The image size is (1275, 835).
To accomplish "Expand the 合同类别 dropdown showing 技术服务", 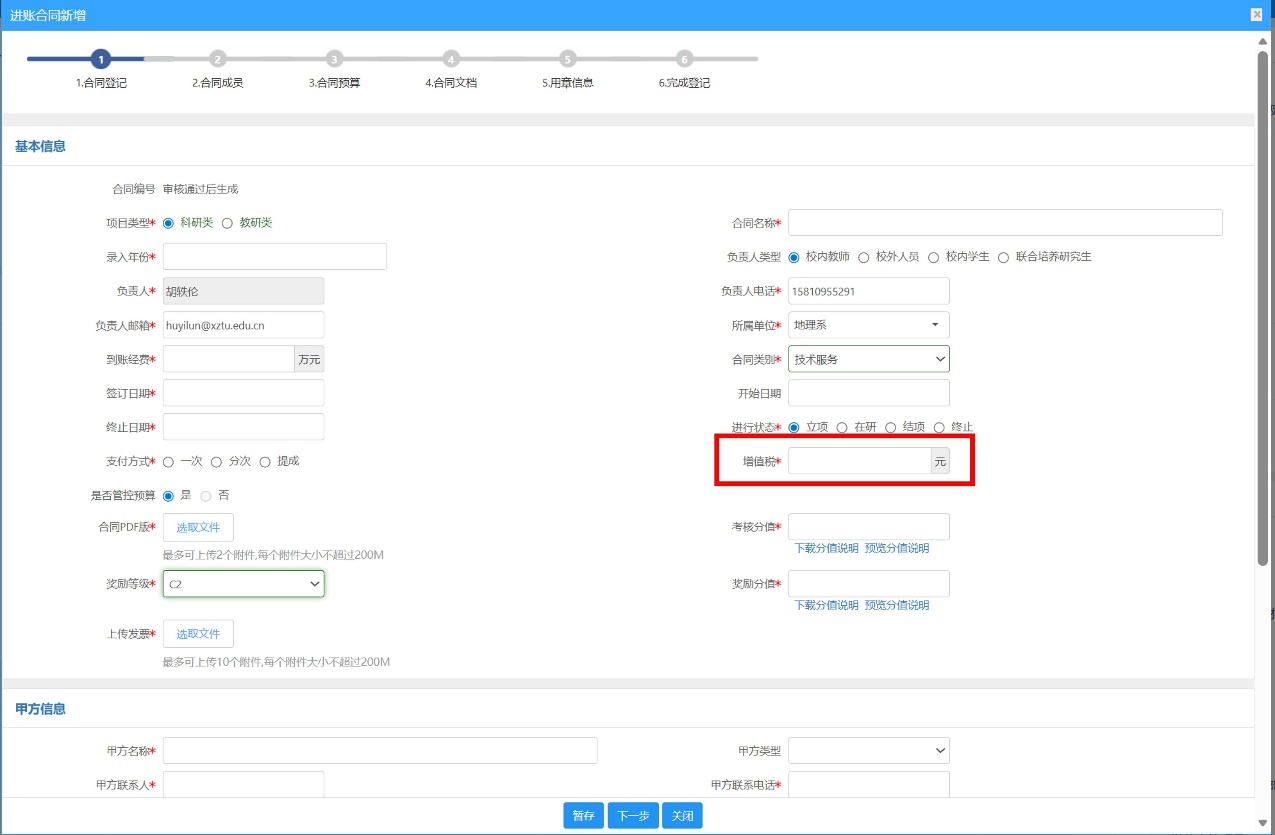I will (x=868, y=359).
